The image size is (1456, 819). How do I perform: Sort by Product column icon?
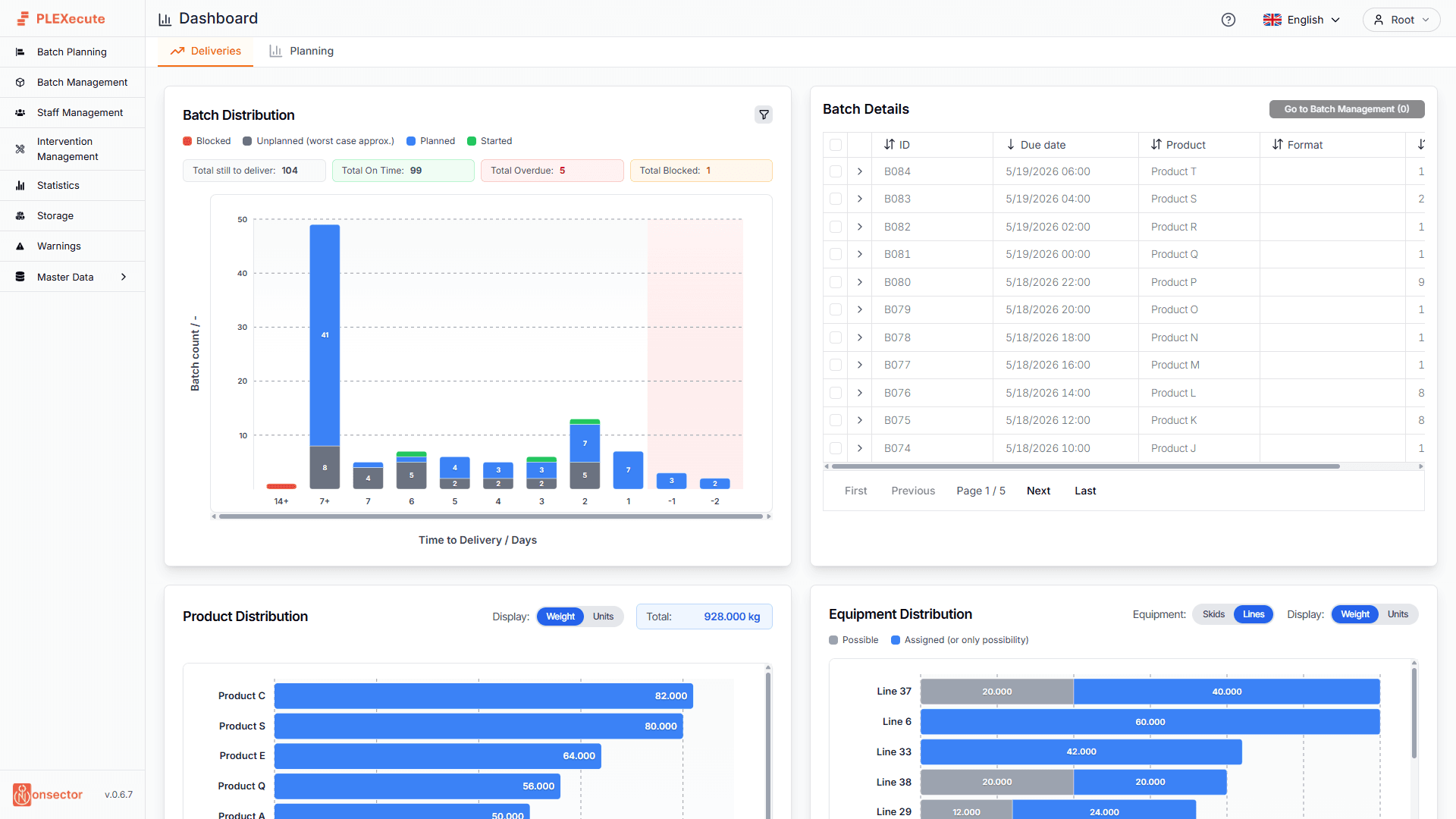pos(1156,144)
